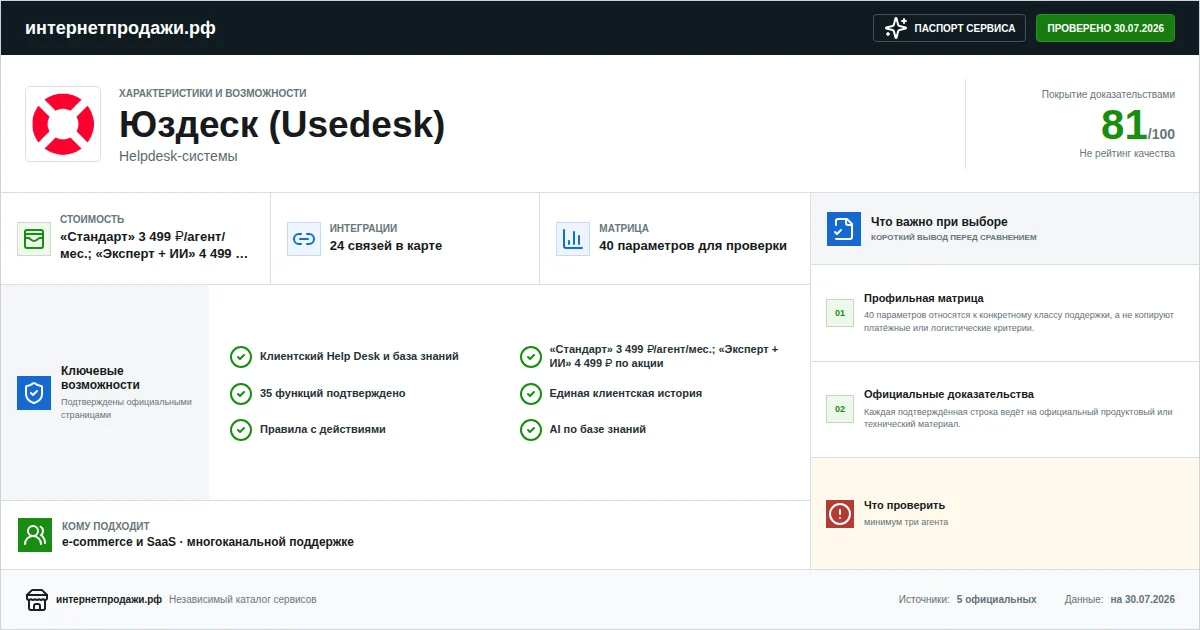Click the sparkle icon in Паспорт сервиса
Viewport: 1200px width, 630px height.
click(896, 28)
